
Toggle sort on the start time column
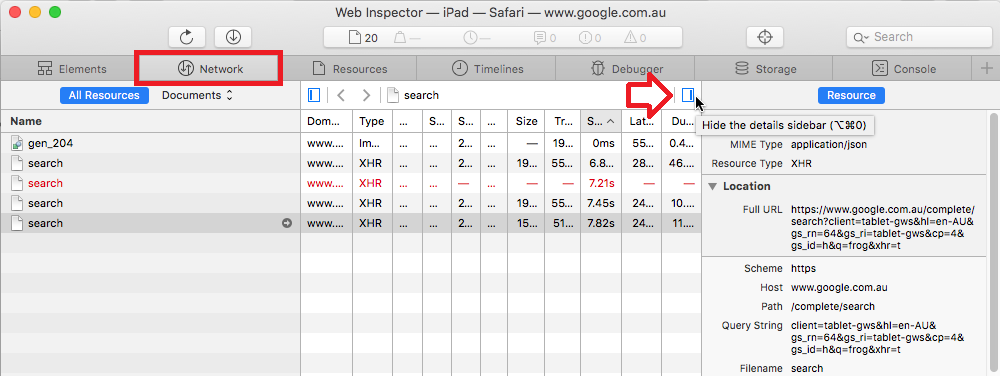coord(601,121)
